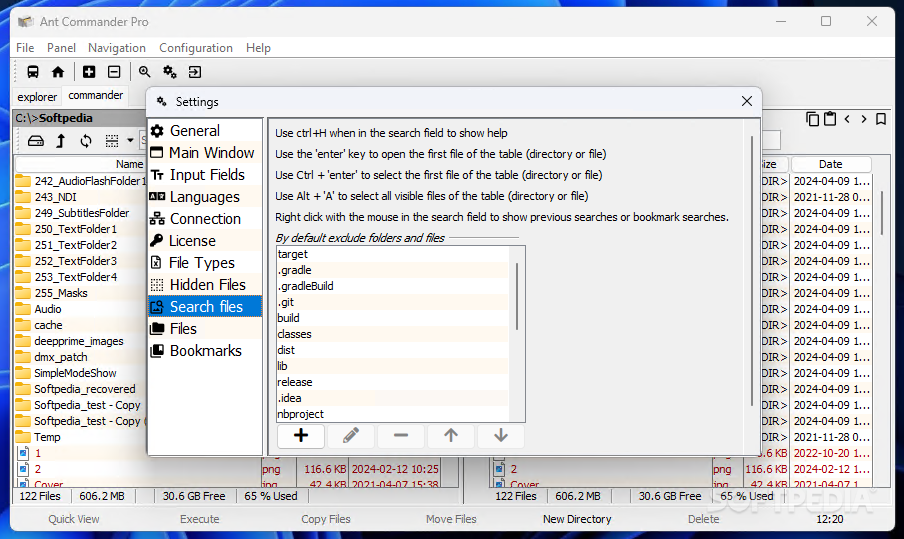Click the bookmark icon in right panel
904x539 pixels.
click(881, 119)
